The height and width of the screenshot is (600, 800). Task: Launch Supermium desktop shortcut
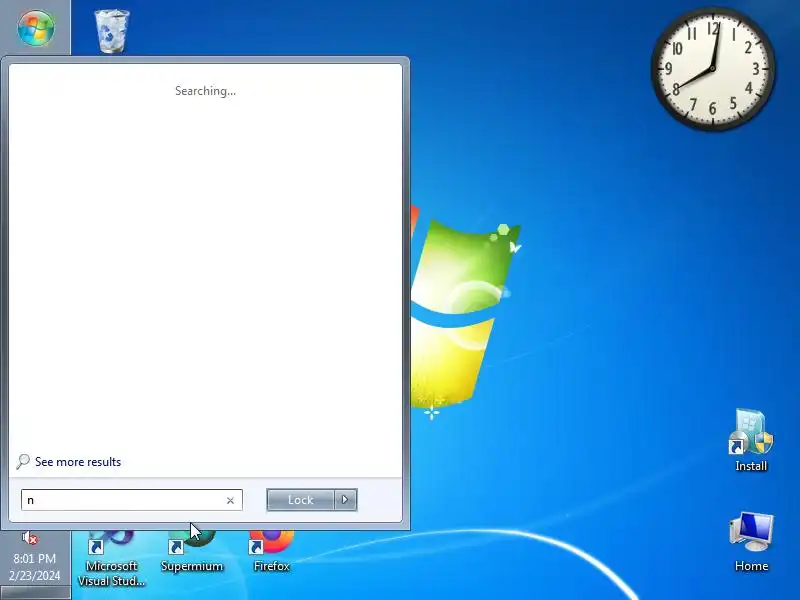192,552
